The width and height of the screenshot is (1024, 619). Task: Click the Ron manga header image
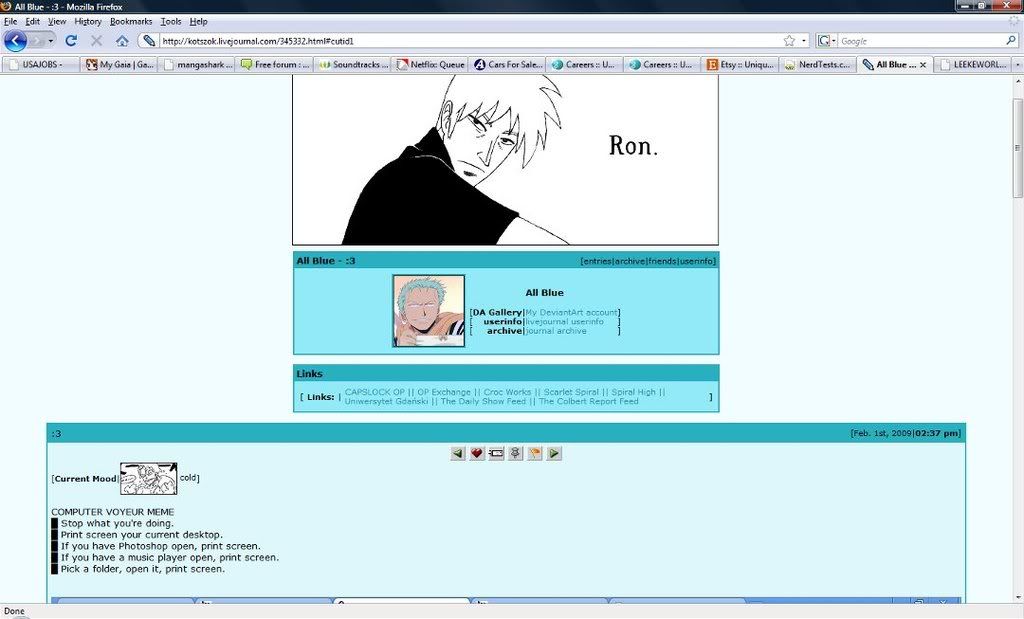tap(505, 160)
